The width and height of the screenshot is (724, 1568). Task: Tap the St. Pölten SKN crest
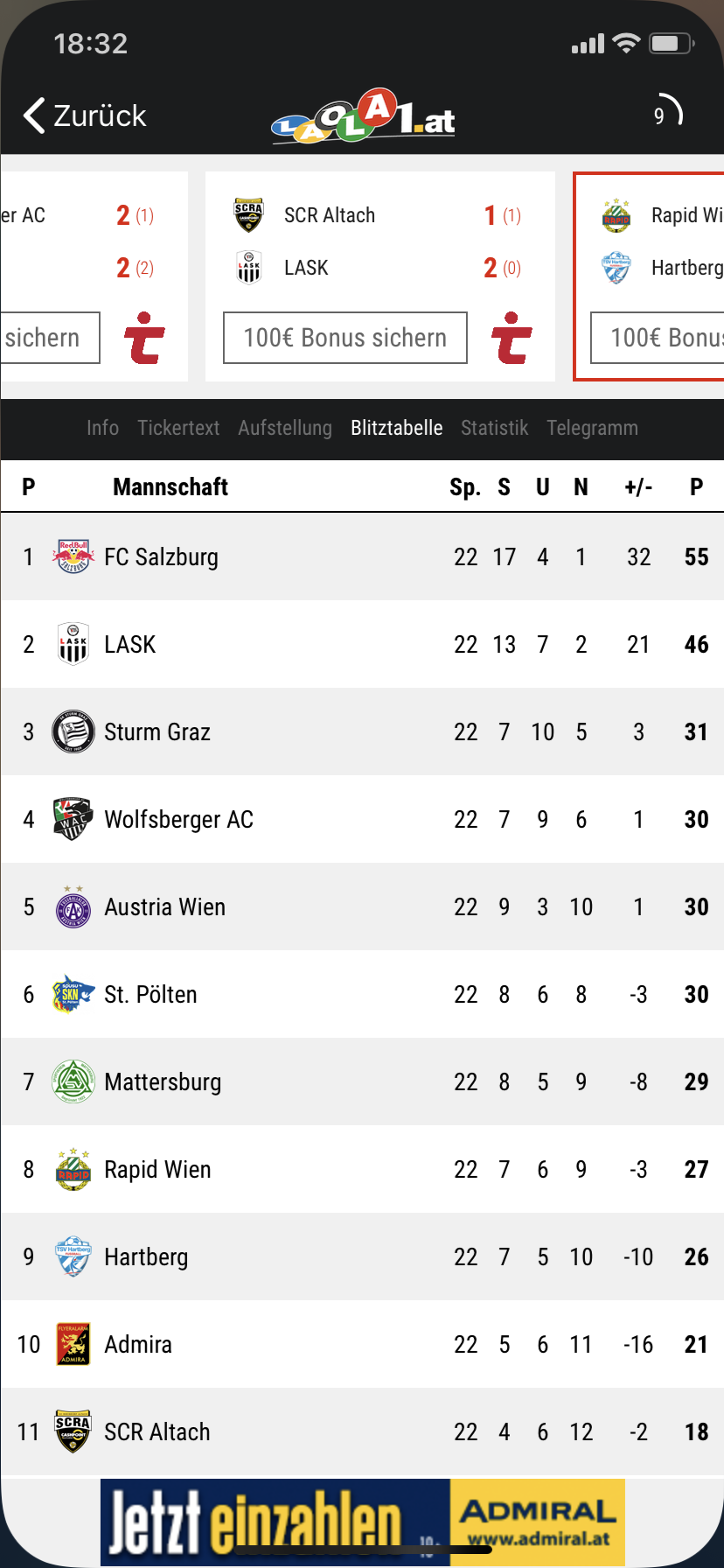73,994
